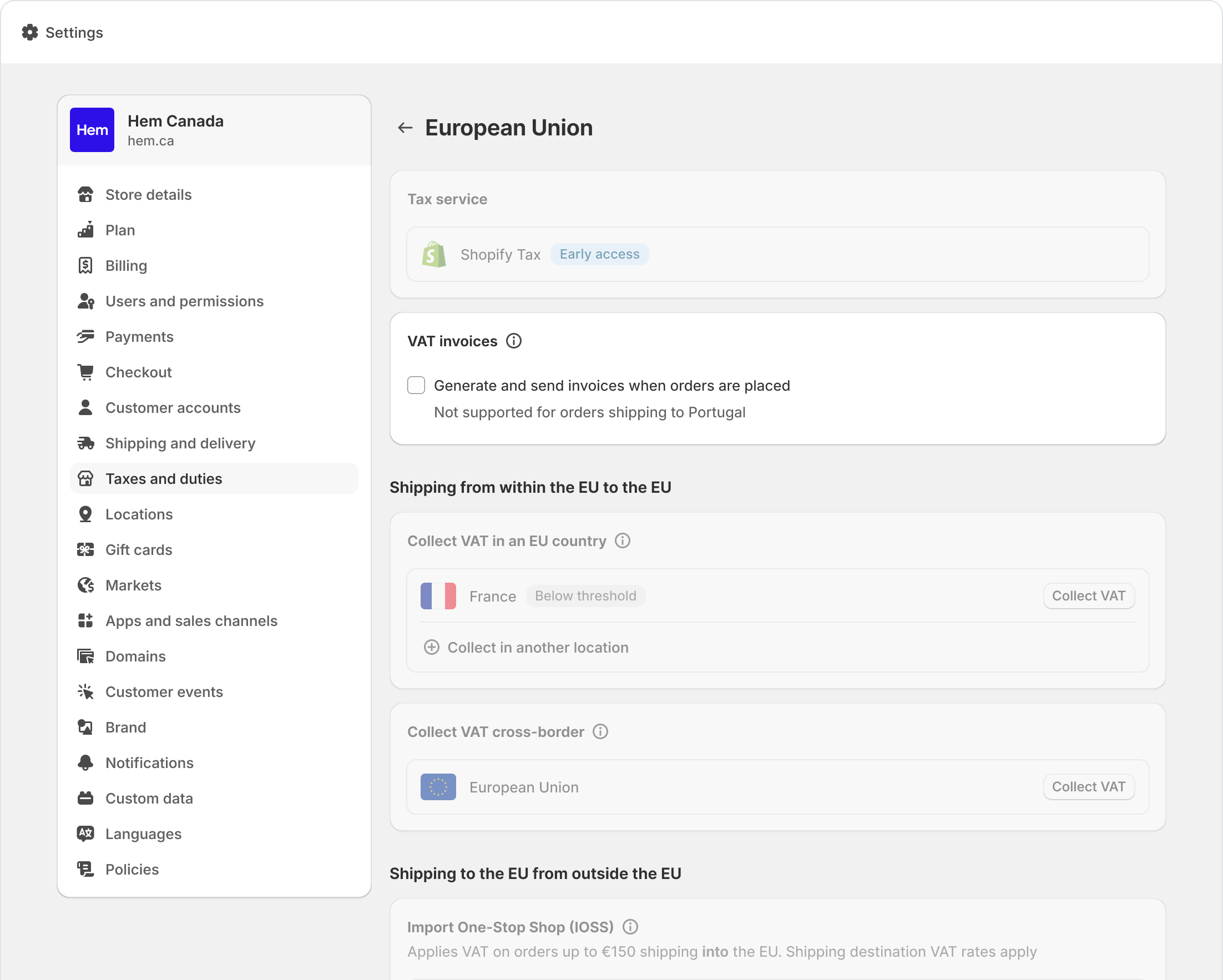
Task: Click the France flag
Action: click(438, 596)
